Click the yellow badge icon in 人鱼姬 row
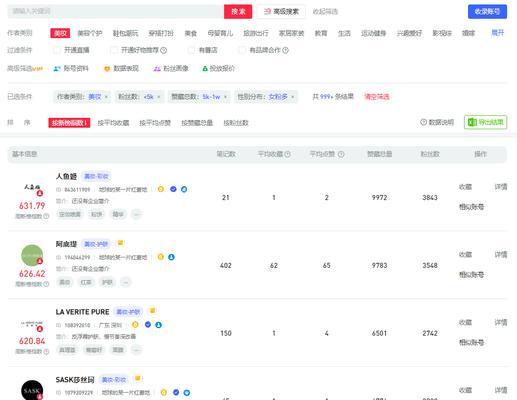517x400 pixels. click(161, 189)
